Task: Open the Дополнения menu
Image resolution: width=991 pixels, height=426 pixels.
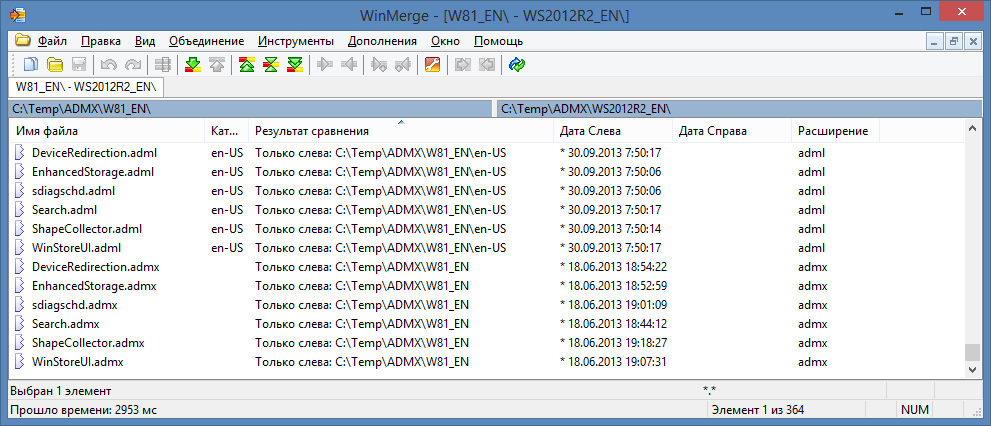Action: [x=382, y=41]
